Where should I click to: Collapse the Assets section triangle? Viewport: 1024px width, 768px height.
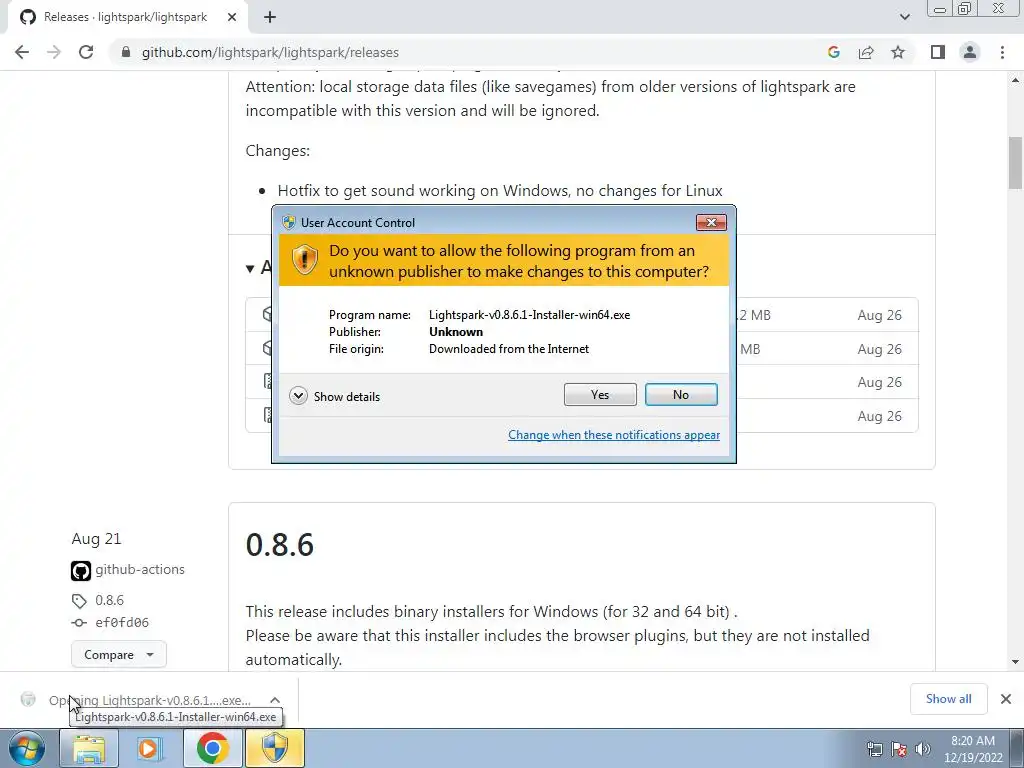click(250, 268)
